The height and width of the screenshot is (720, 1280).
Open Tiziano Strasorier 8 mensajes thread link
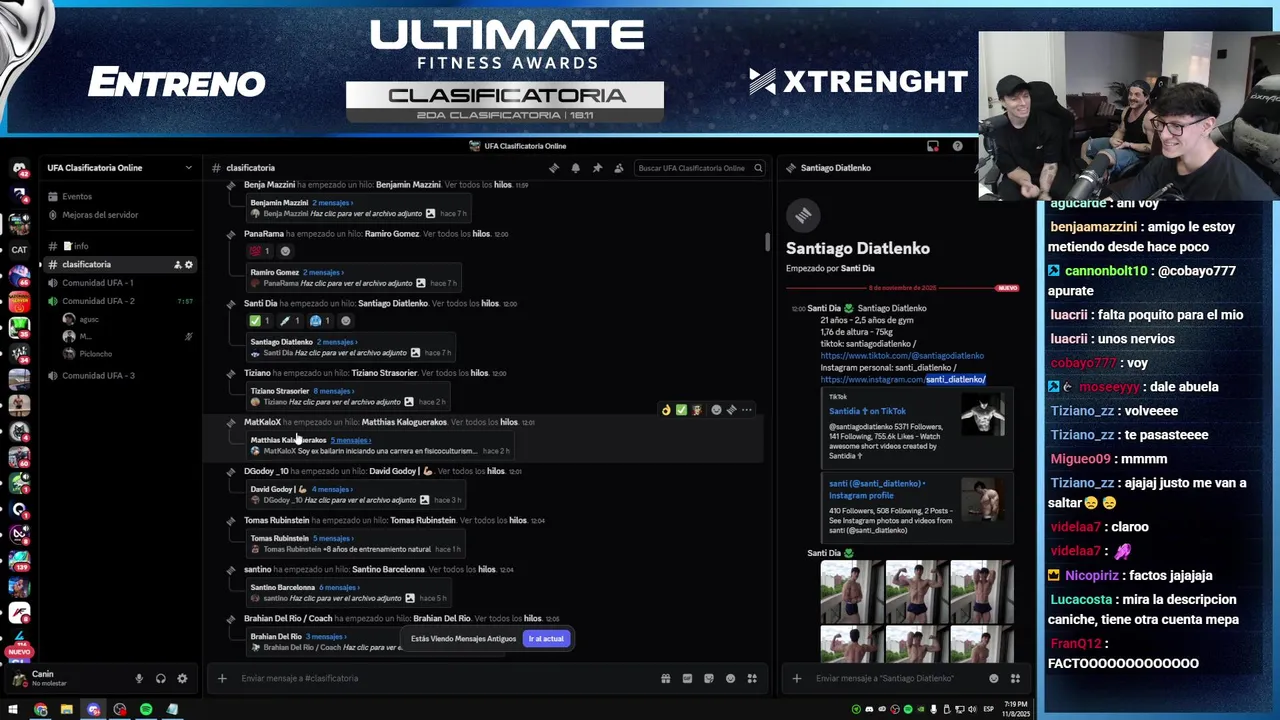[x=333, y=391]
